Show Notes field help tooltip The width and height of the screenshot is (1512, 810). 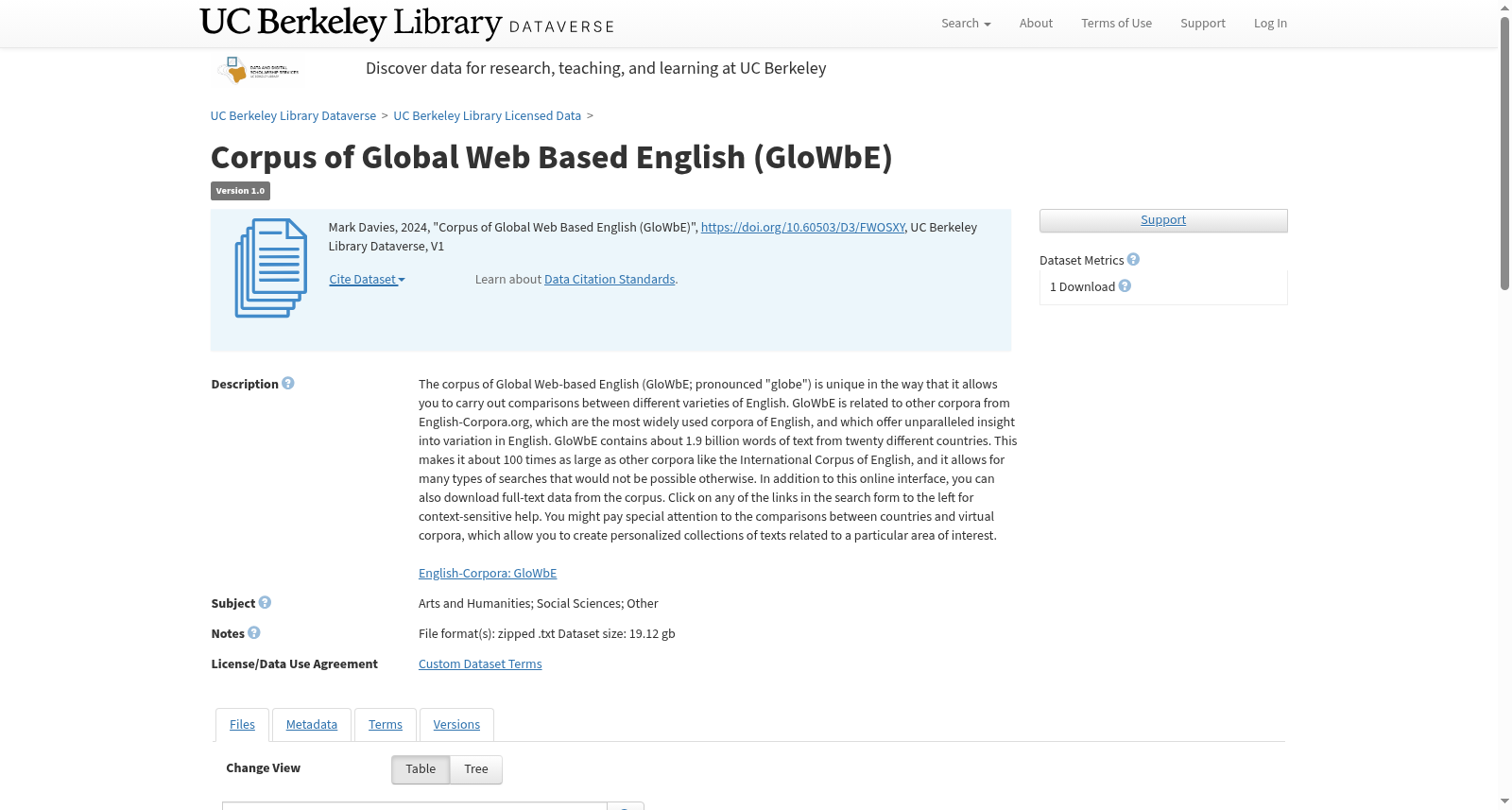pyautogui.click(x=254, y=633)
